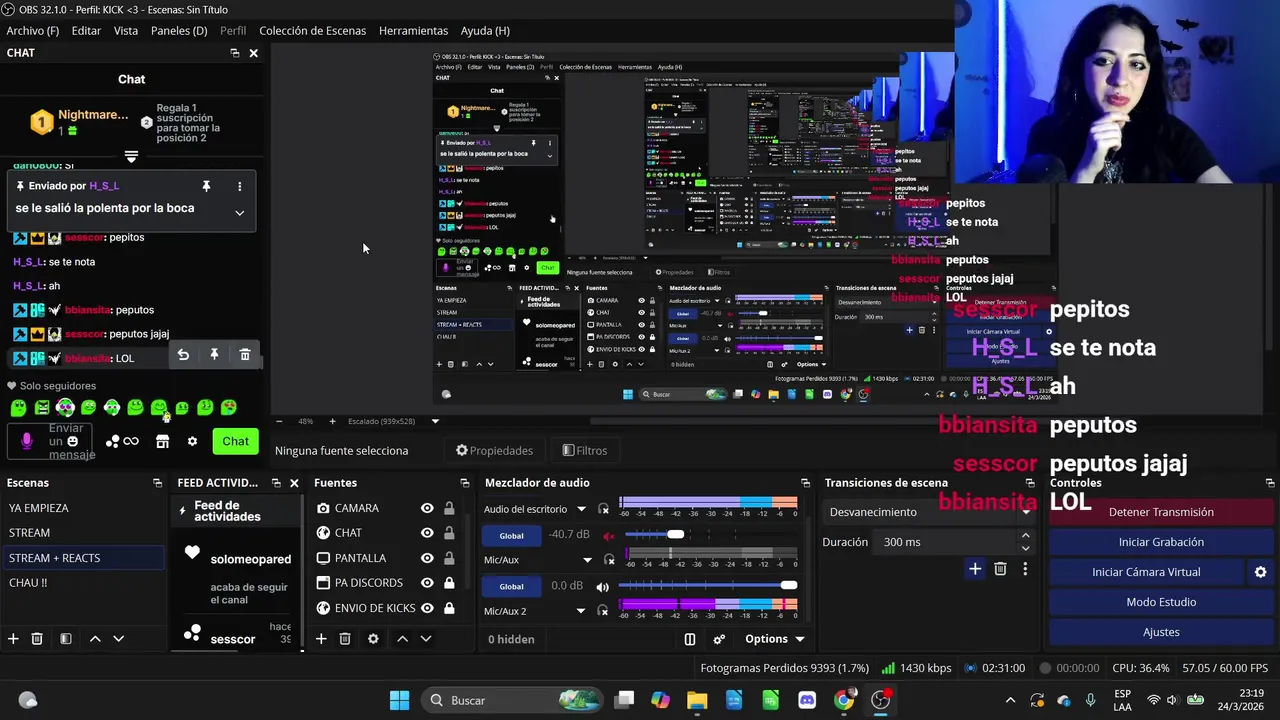Open the Editar menu

point(86,31)
